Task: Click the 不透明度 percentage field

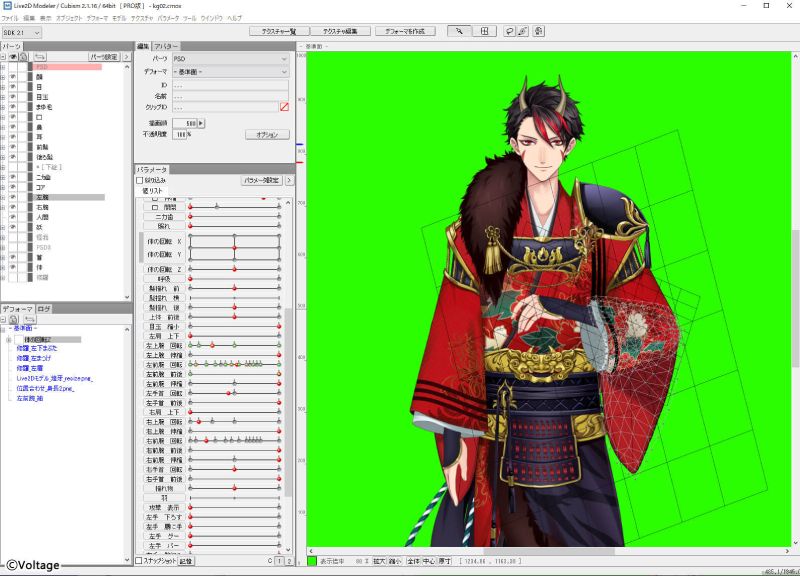Action: (180, 135)
